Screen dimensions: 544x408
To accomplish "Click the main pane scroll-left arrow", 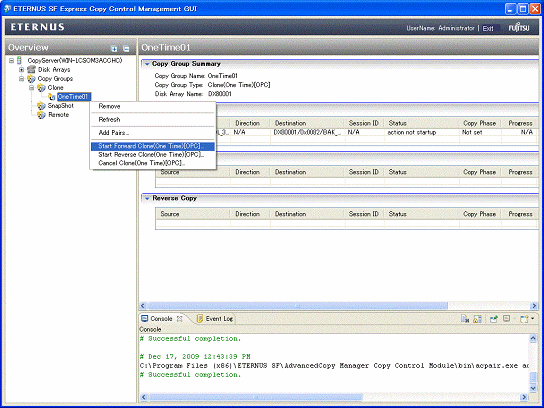I will click(x=143, y=306).
